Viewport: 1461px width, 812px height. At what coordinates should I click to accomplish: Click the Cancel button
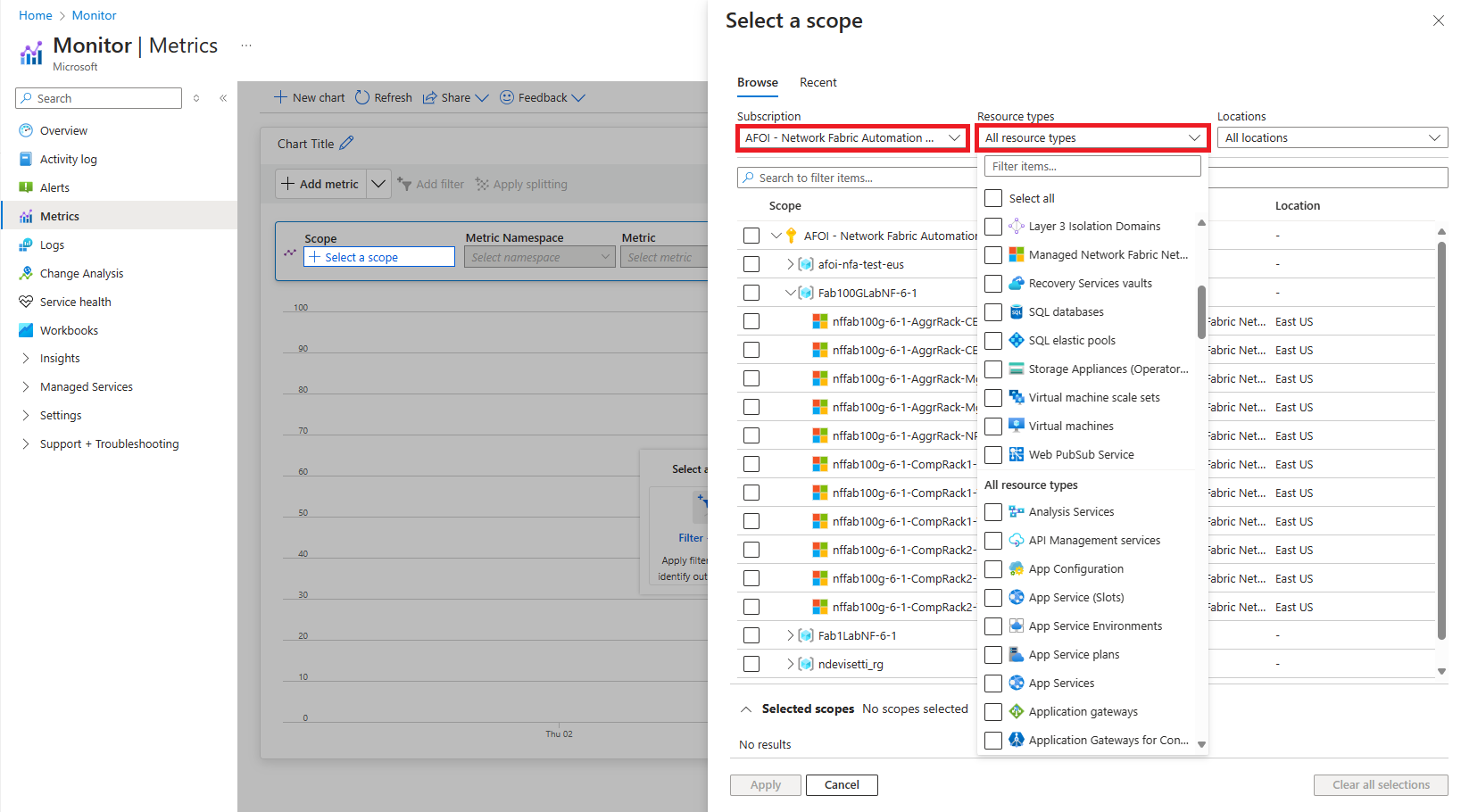pos(842,784)
